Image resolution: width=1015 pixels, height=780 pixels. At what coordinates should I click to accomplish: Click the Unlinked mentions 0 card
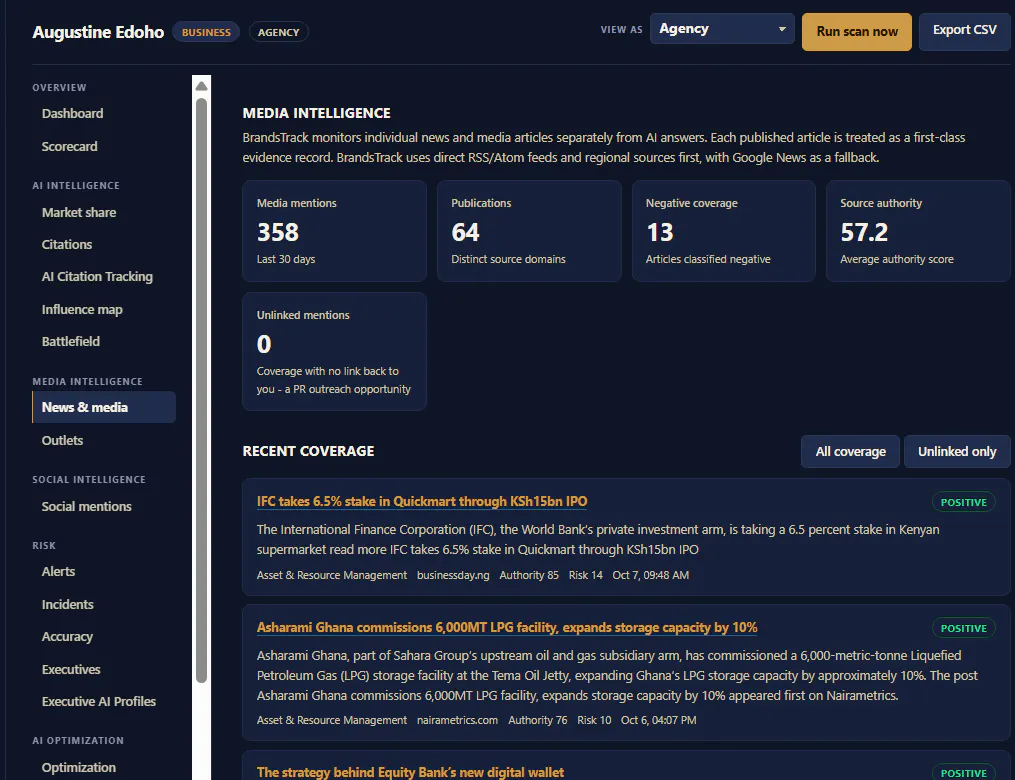tap(334, 351)
